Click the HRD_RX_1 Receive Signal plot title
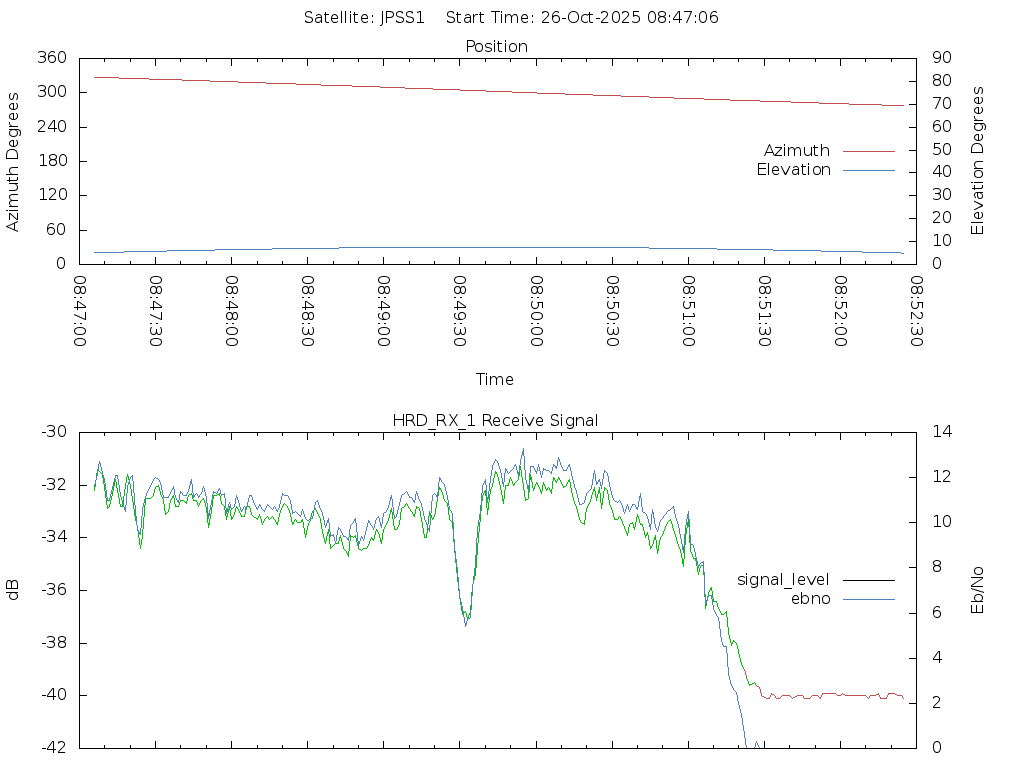The height and width of the screenshot is (768, 1024). tap(496, 420)
